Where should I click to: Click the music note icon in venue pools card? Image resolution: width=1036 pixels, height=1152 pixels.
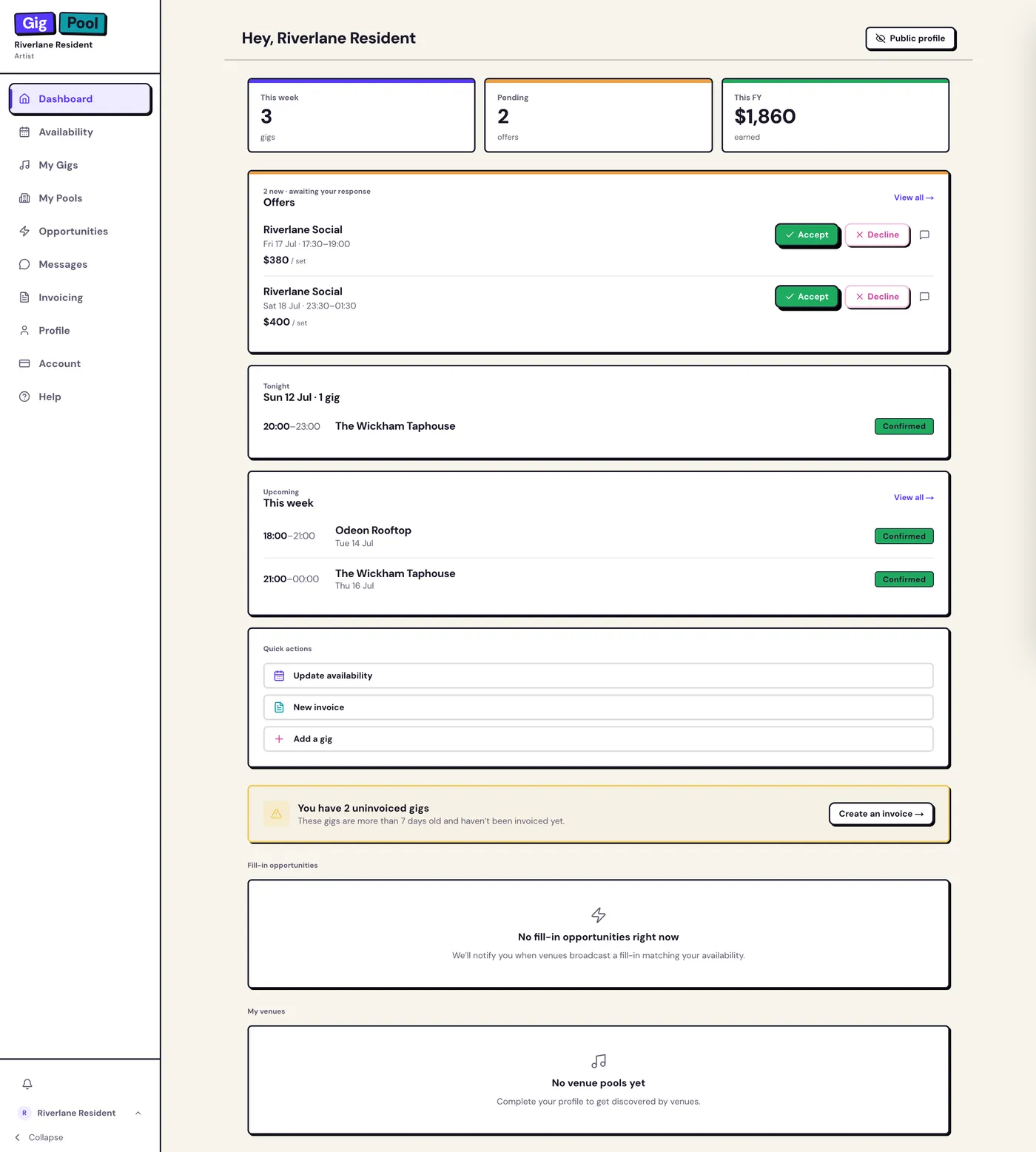599,1061
